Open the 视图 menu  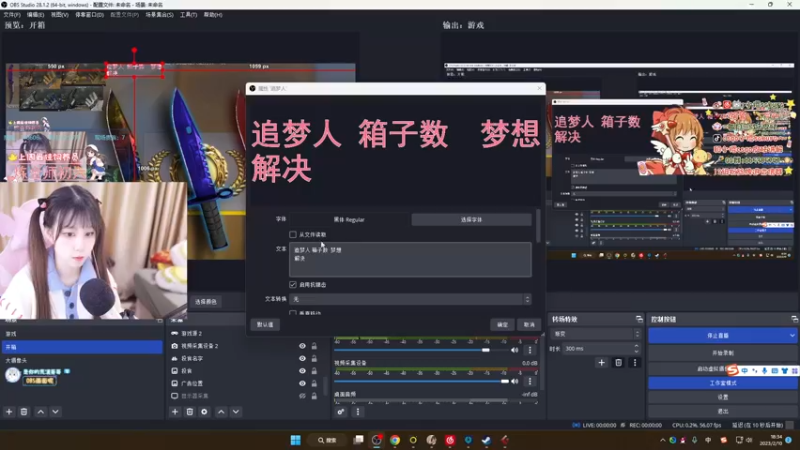pos(59,15)
